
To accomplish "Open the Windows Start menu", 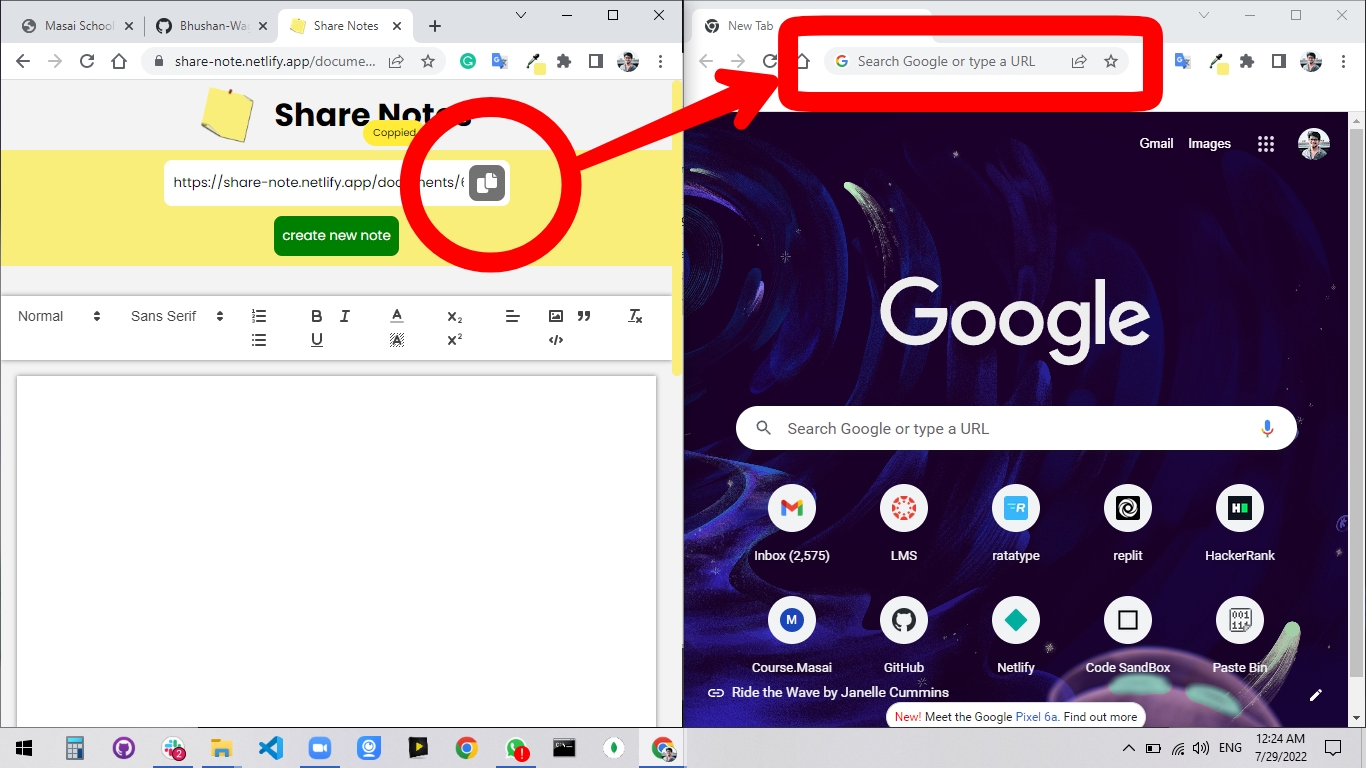I will pyautogui.click(x=24, y=748).
